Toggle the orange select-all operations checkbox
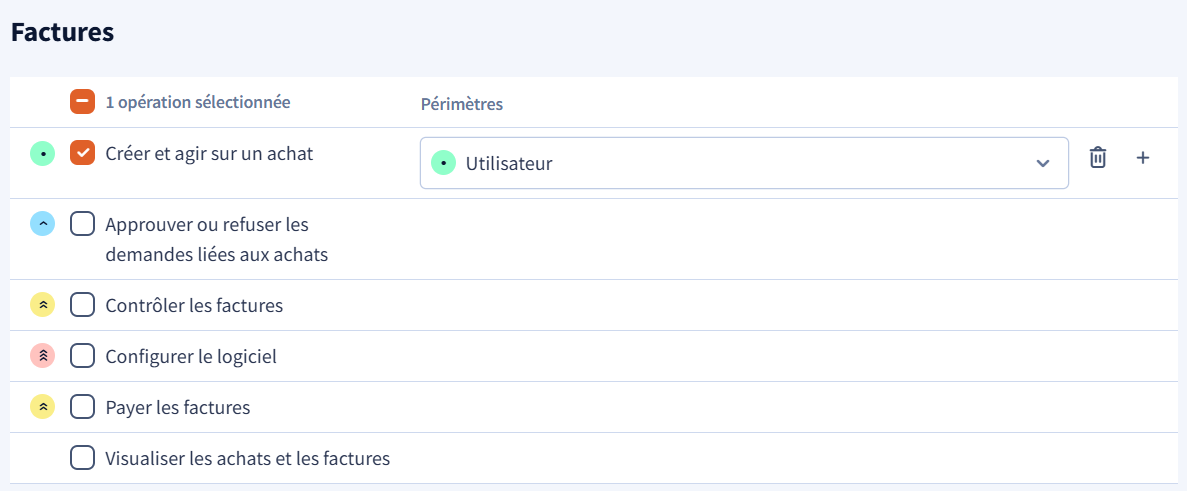The image size is (1187, 491). 83,101
